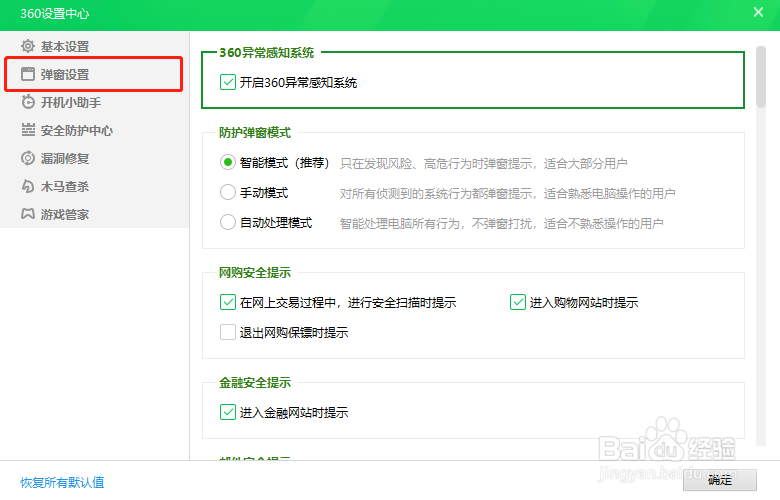Click the 确定 button

pyautogui.click(x=720, y=480)
